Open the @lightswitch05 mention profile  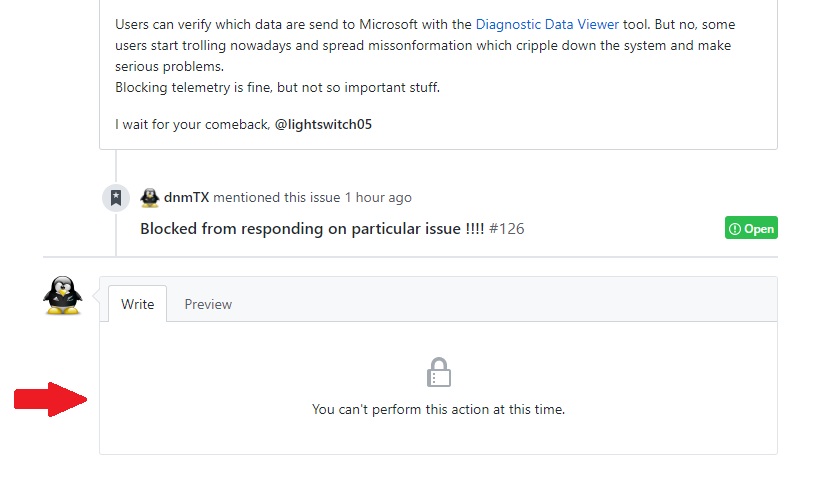tap(323, 125)
